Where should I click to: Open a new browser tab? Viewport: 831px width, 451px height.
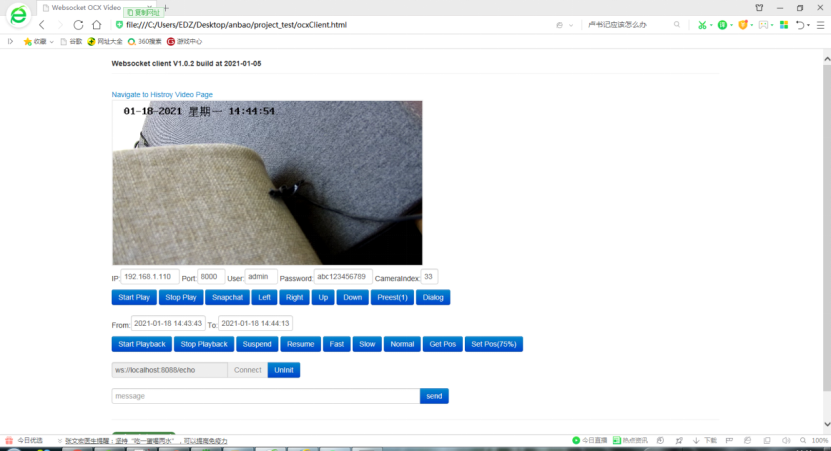click(166, 7)
